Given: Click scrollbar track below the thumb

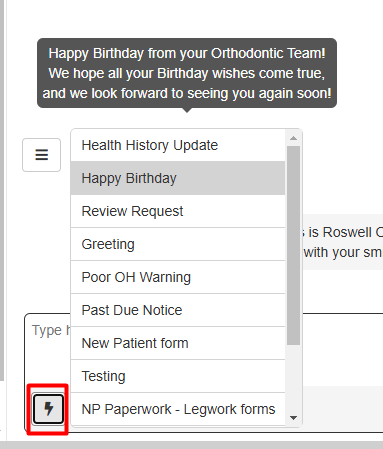Looking at the screenshot, I should pyautogui.click(x=293, y=378).
